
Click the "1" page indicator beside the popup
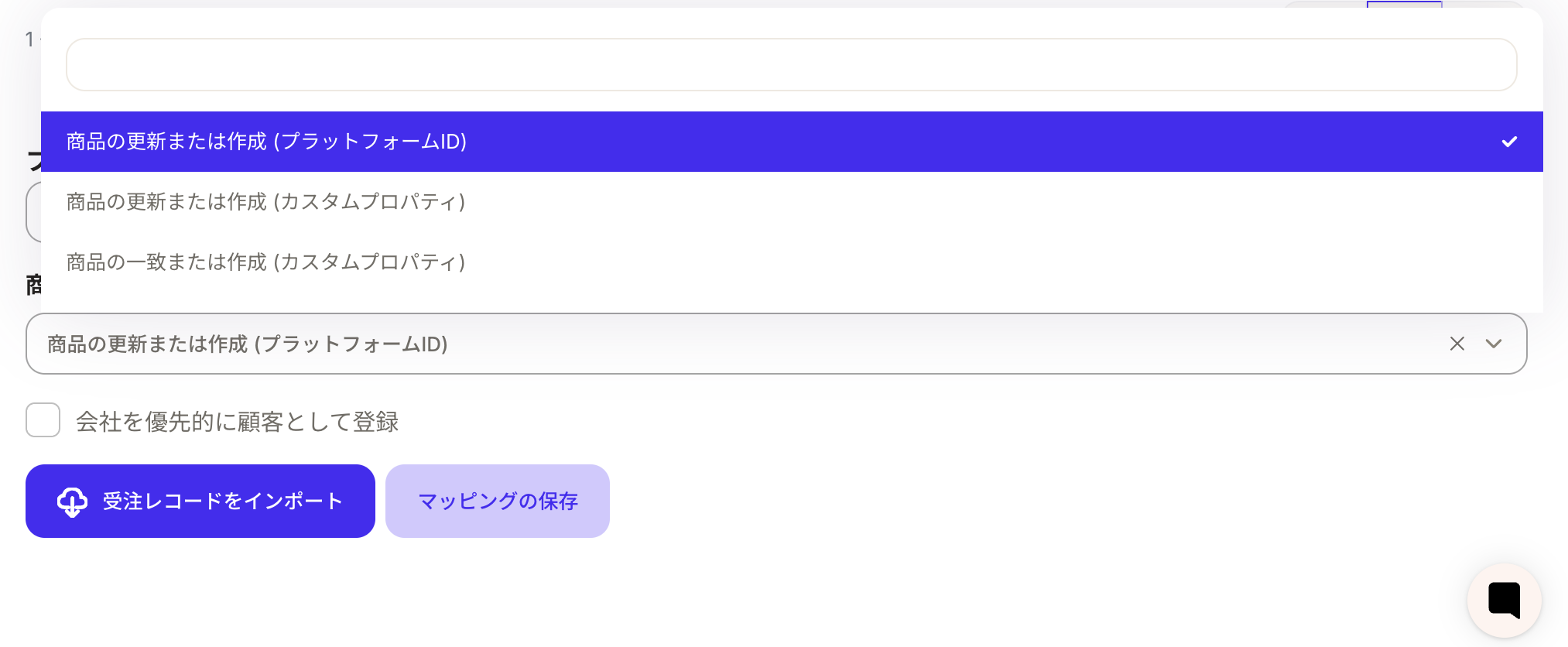(29, 39)
